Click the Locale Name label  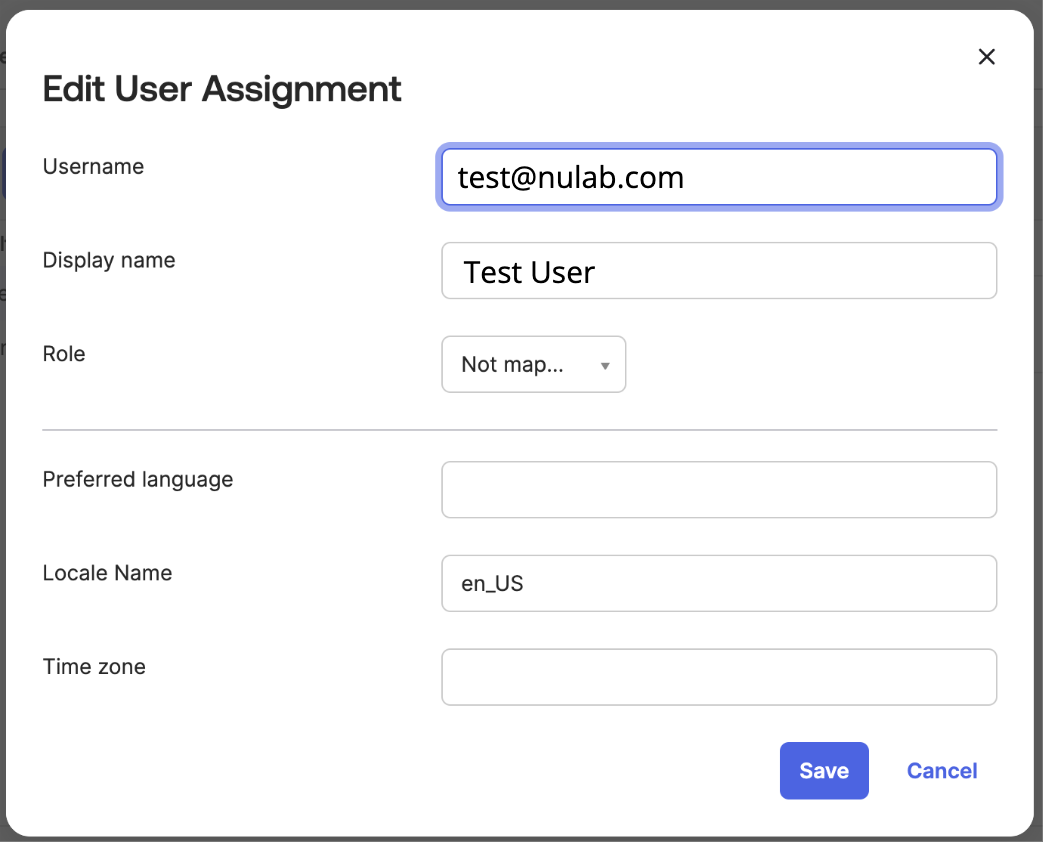[107, 574]
